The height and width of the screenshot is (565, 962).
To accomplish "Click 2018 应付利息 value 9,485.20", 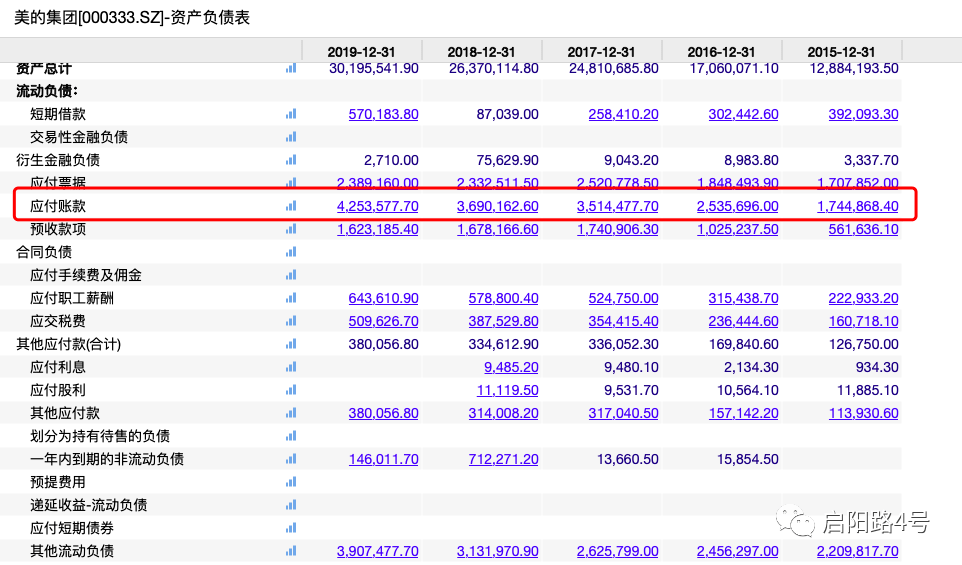I will point(511,367).
